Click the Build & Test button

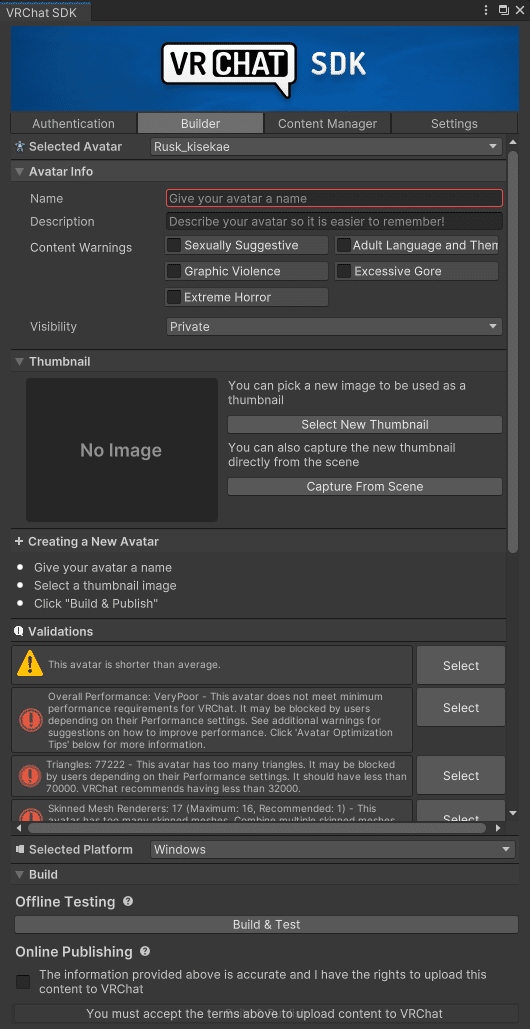pos(266,925)
